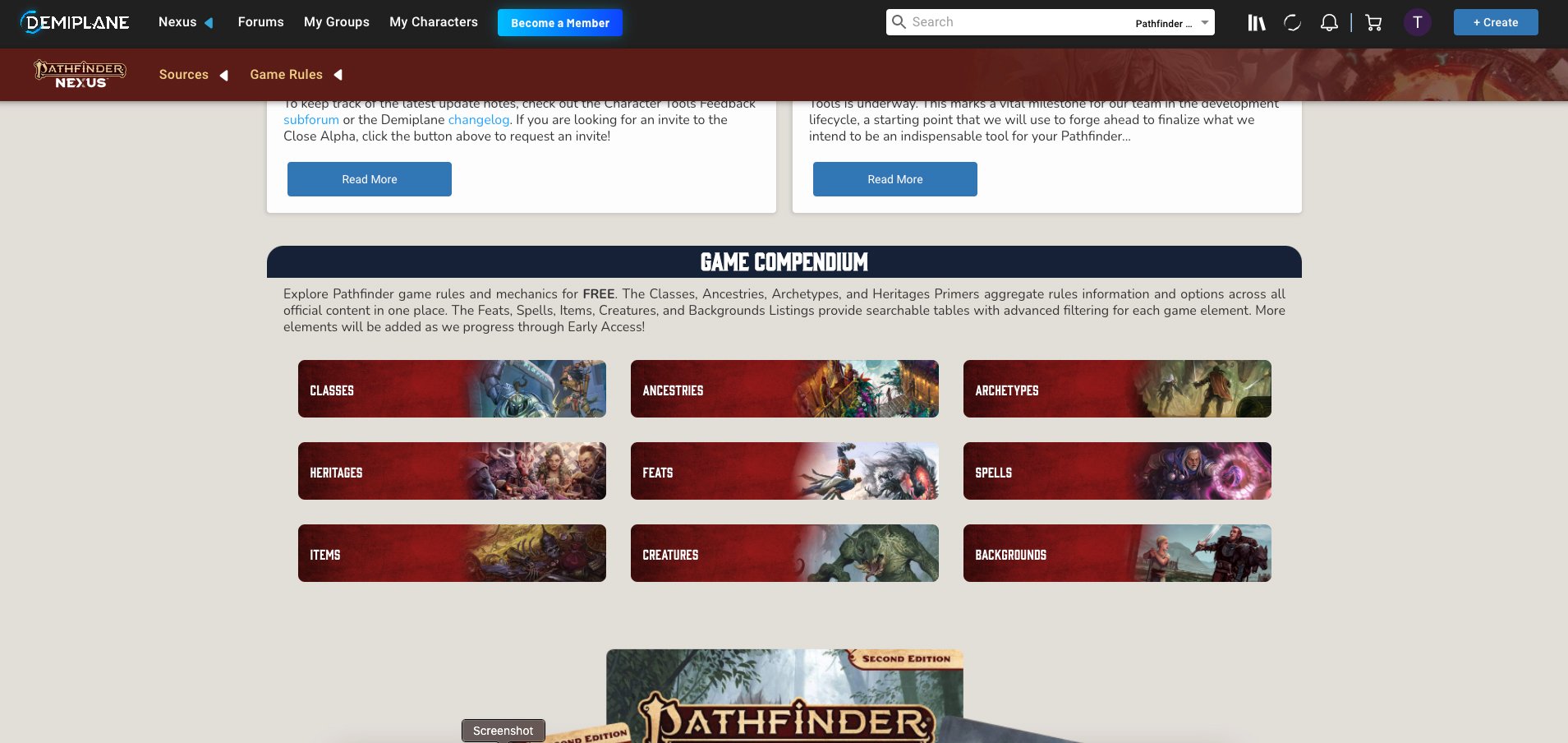Click the Become a Member button
Viewport: 1568px width, 743px height.
(x=559, y=22)
